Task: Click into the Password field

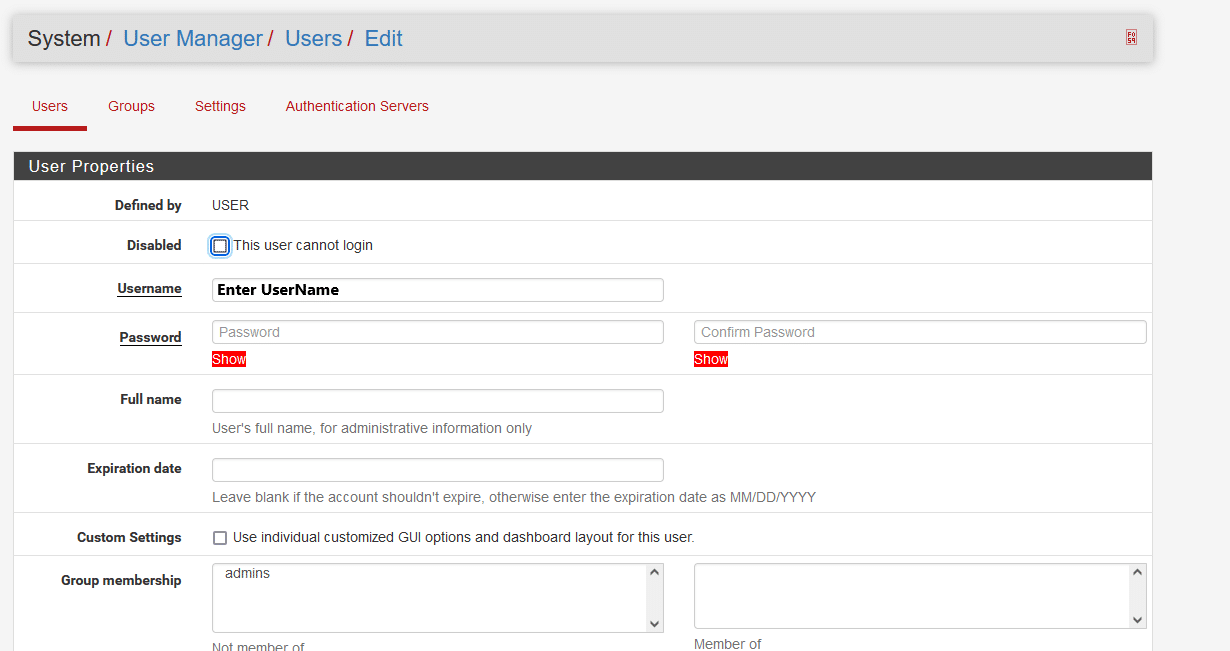Action: click(438, 332)
